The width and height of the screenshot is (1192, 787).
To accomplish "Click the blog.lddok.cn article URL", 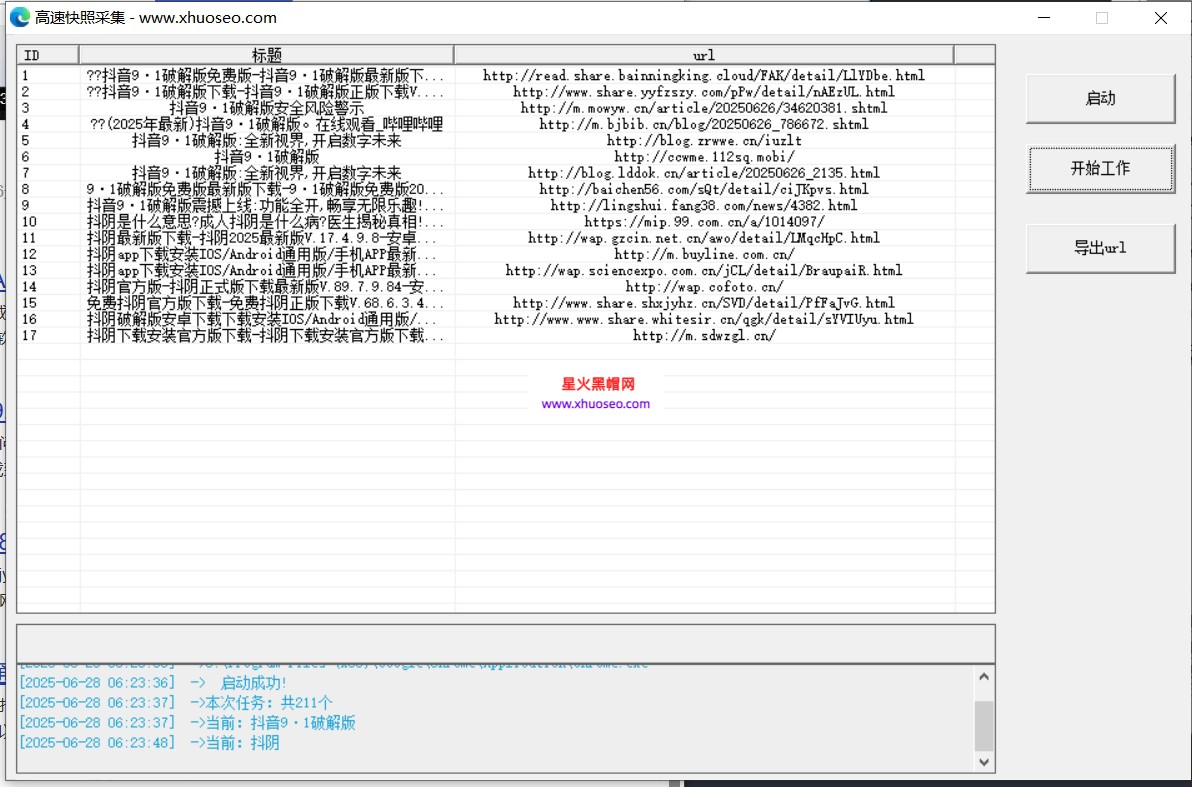I will [704, 173].
